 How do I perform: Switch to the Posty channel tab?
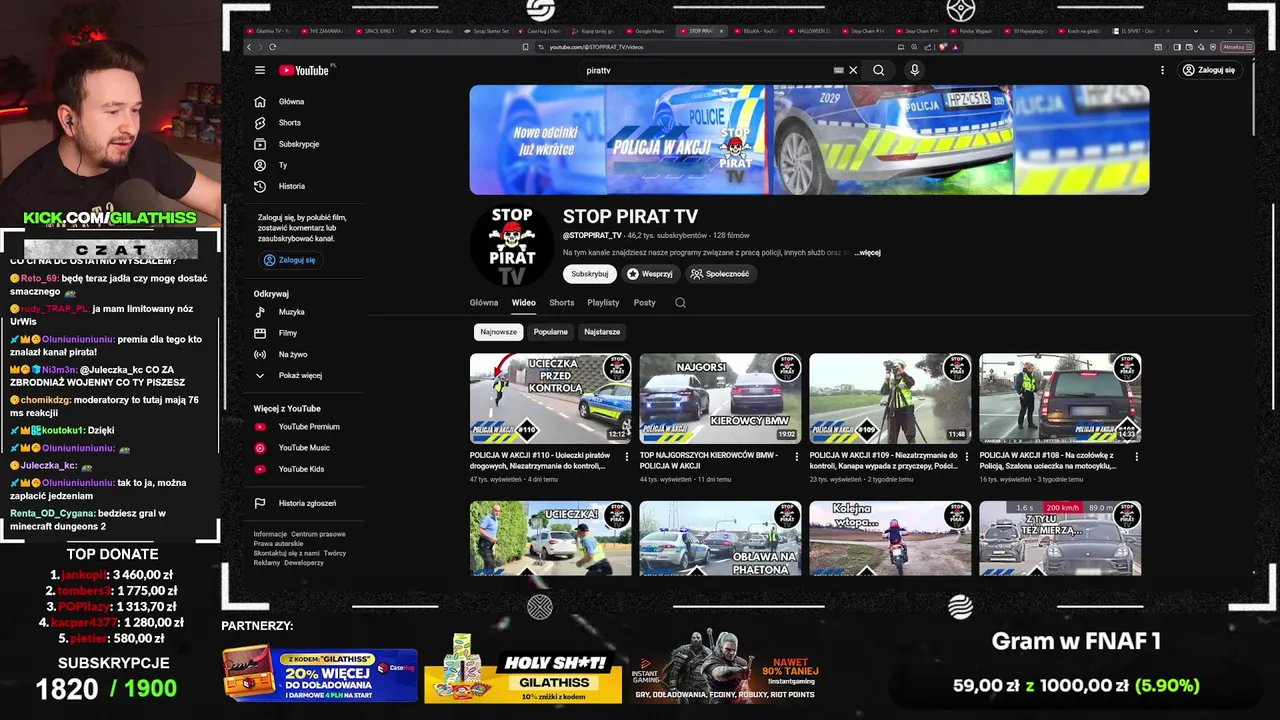click(645, 302)
